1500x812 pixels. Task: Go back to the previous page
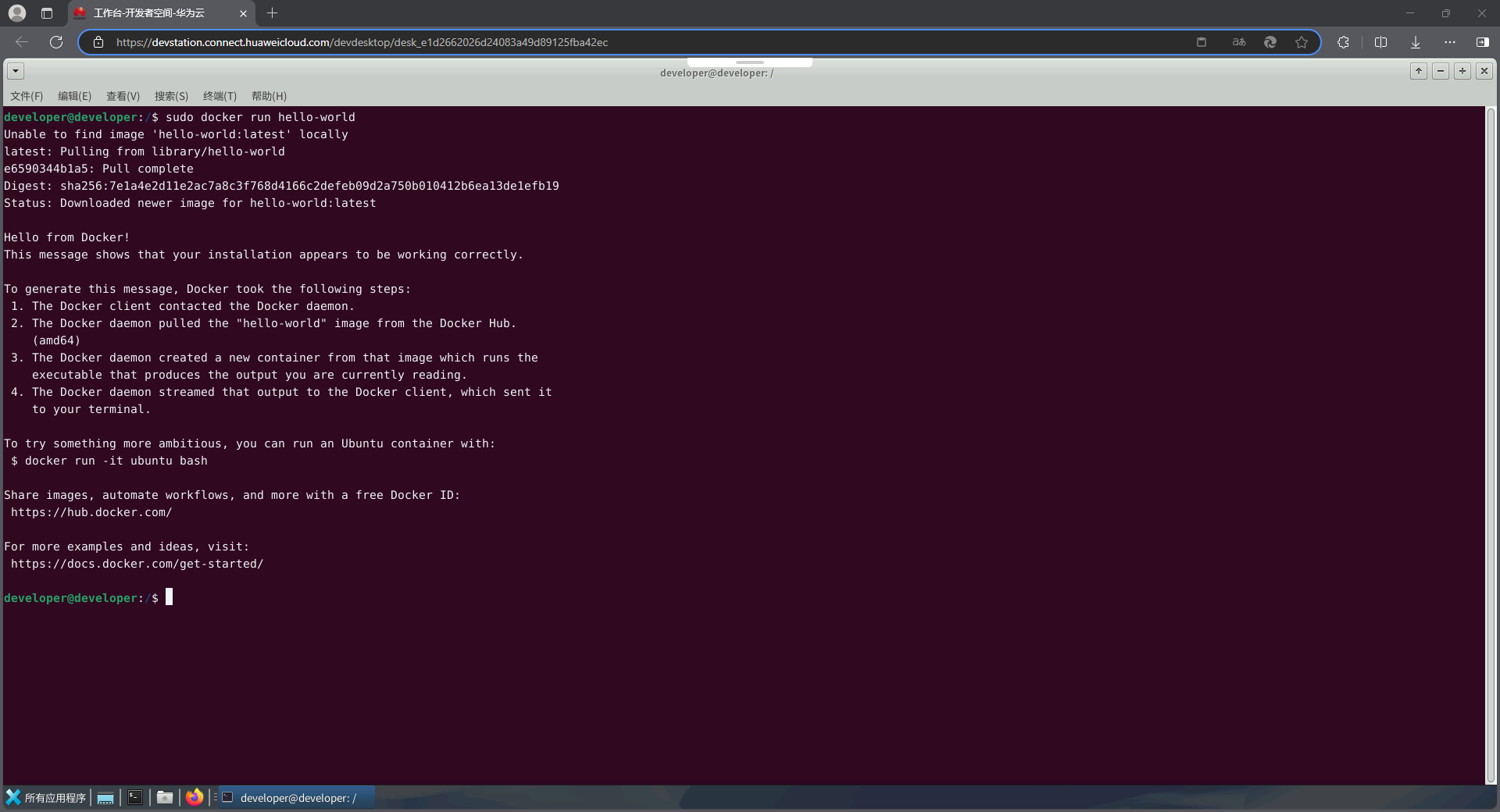22,42
